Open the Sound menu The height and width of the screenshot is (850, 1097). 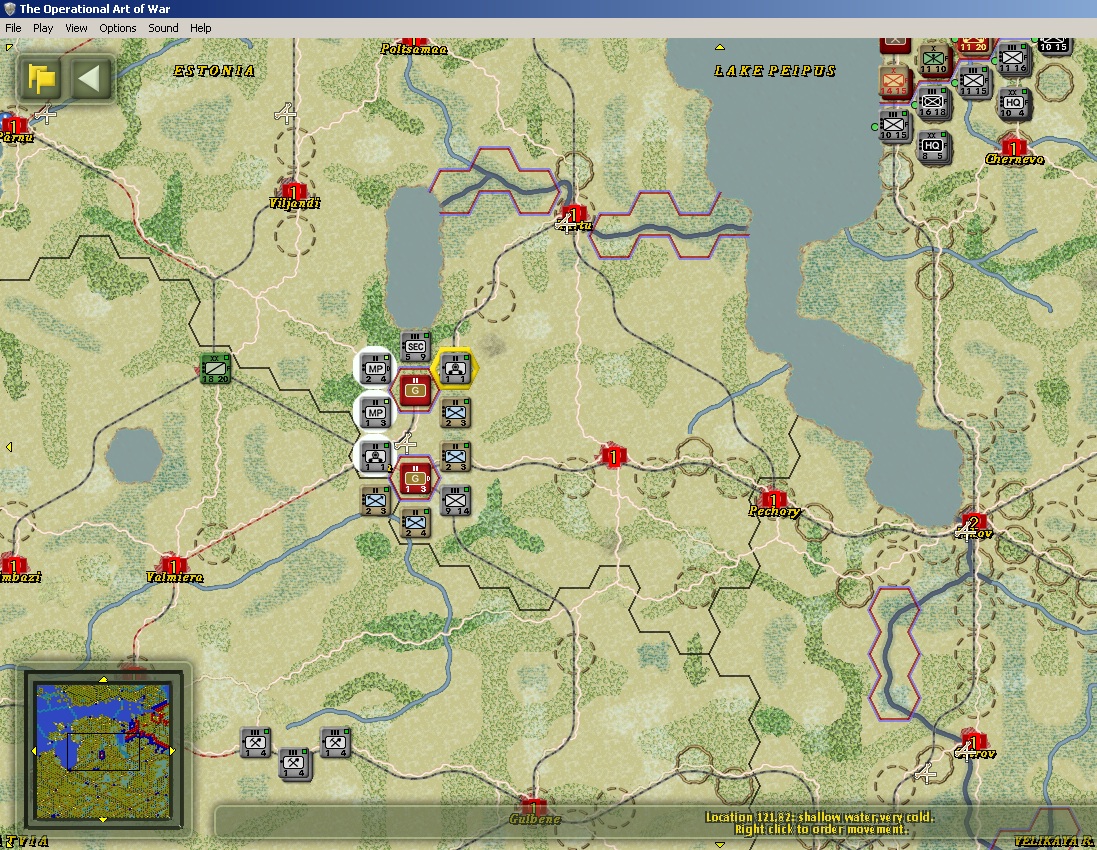coord(163,28)
